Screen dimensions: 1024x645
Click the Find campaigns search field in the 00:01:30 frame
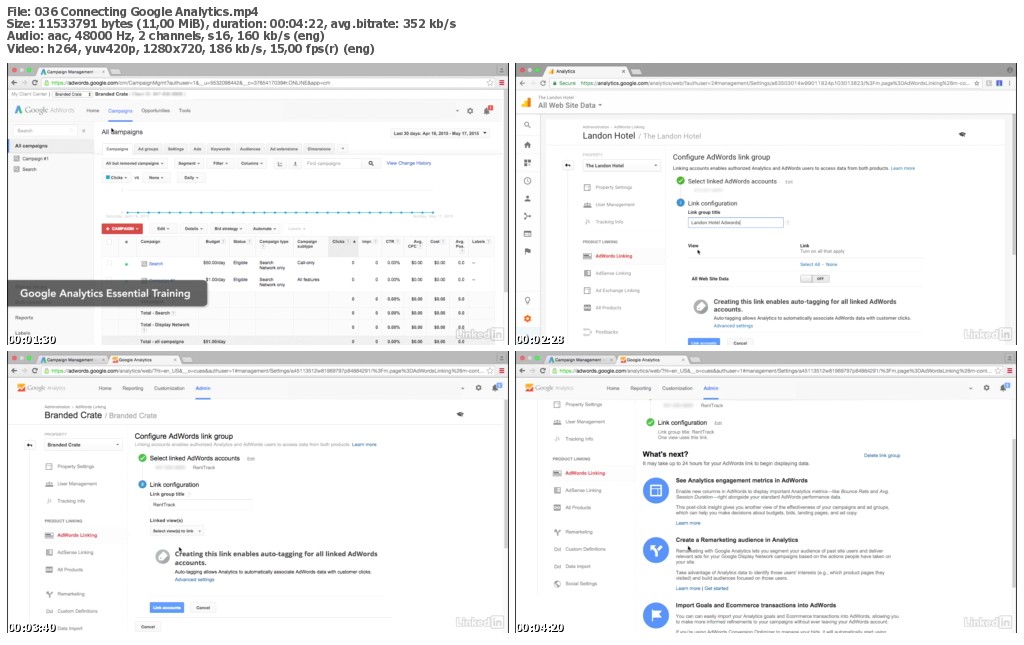click(332, 163)
